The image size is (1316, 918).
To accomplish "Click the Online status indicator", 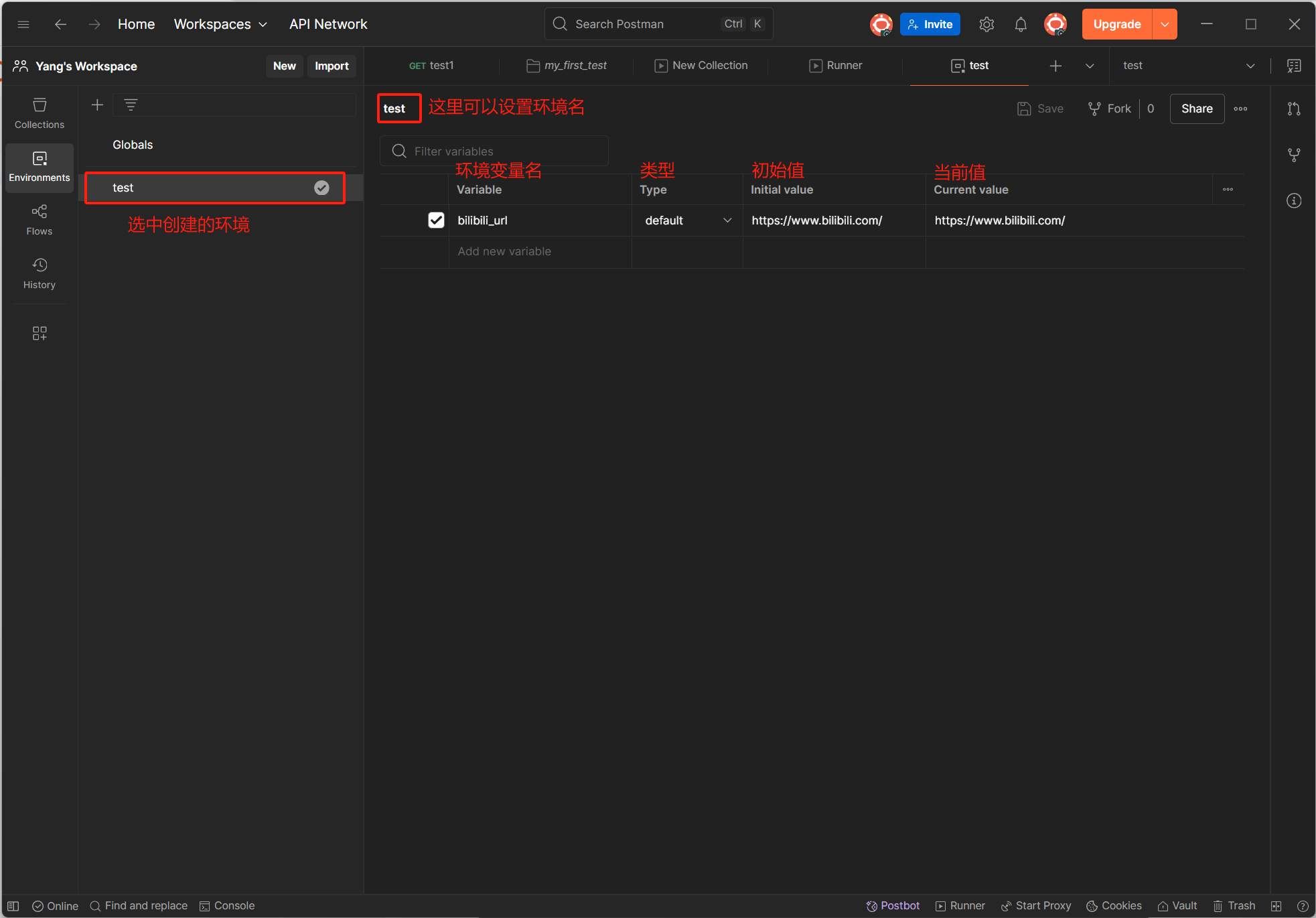I will pos(56,906).
